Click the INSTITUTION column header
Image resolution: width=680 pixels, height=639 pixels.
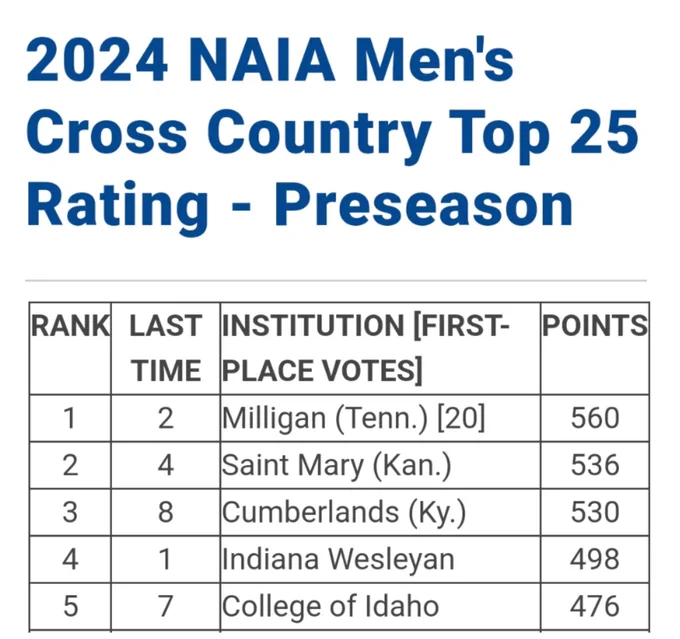tap(366, 348)
